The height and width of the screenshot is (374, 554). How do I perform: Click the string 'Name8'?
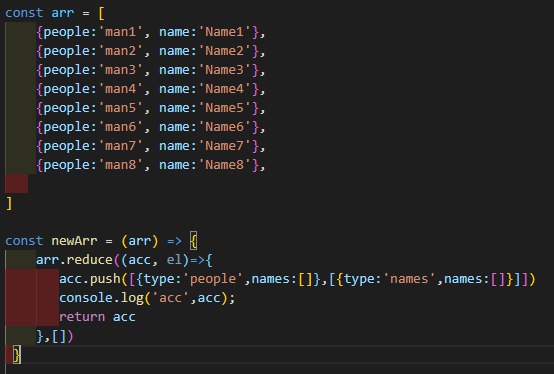[x=224, y=165]
